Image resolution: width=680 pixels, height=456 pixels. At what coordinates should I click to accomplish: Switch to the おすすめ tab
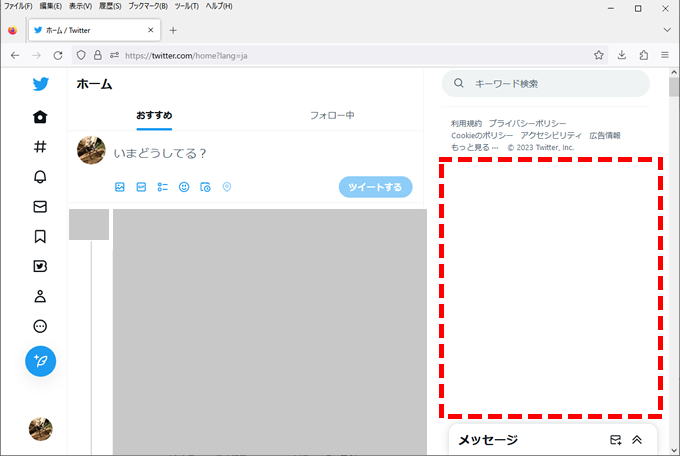pyautogui.click(x=154, y=115)
